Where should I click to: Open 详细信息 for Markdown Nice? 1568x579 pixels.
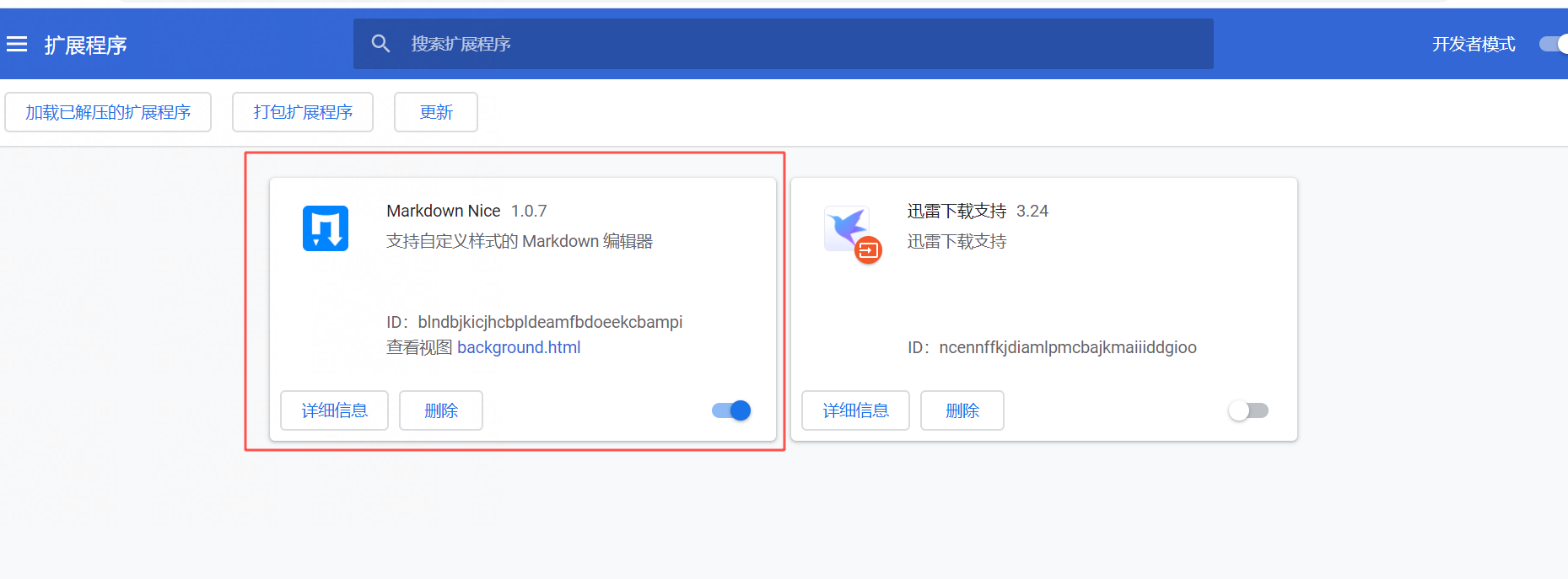[x=334, y=410]
